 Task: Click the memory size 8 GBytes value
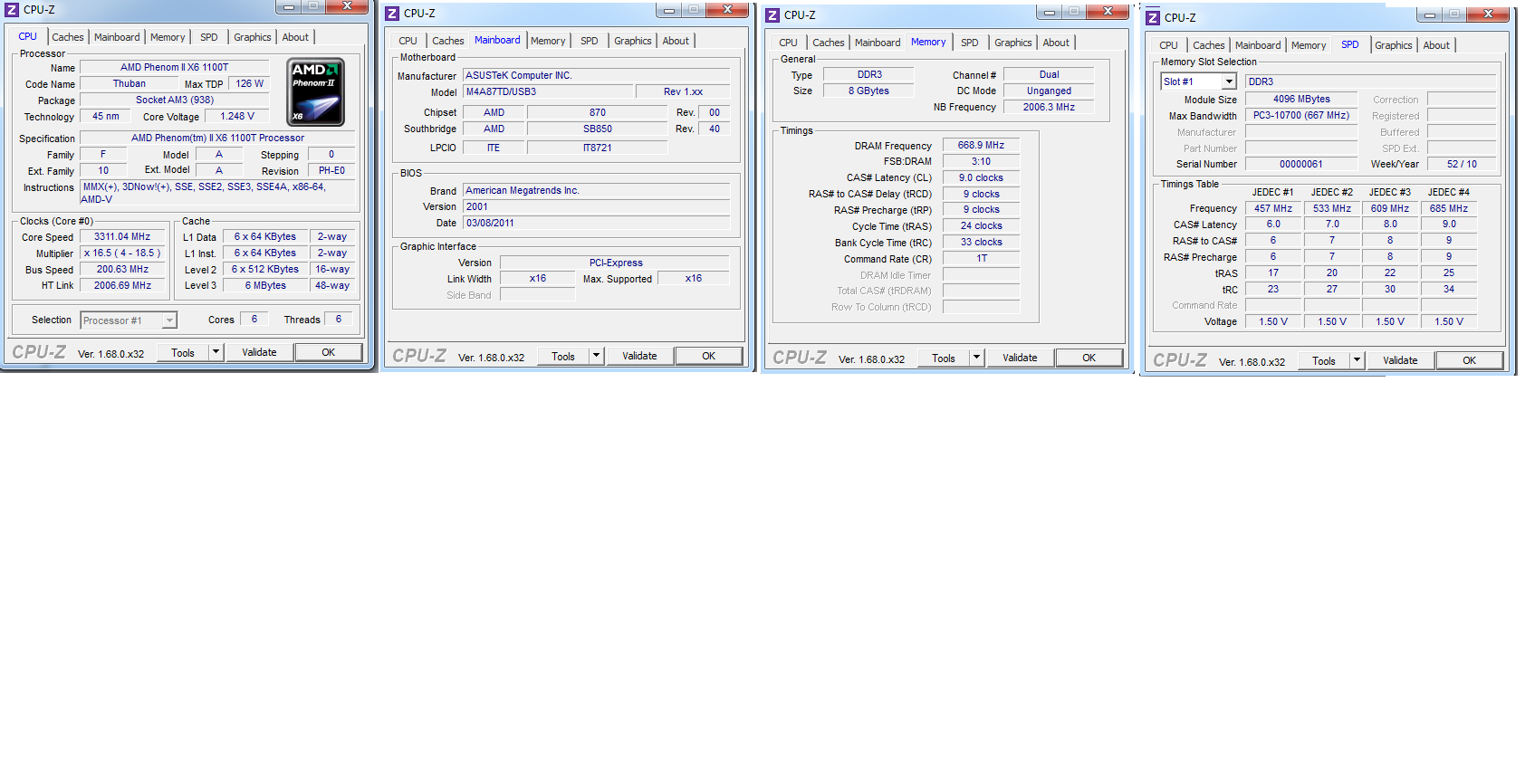tap(869, 91)
